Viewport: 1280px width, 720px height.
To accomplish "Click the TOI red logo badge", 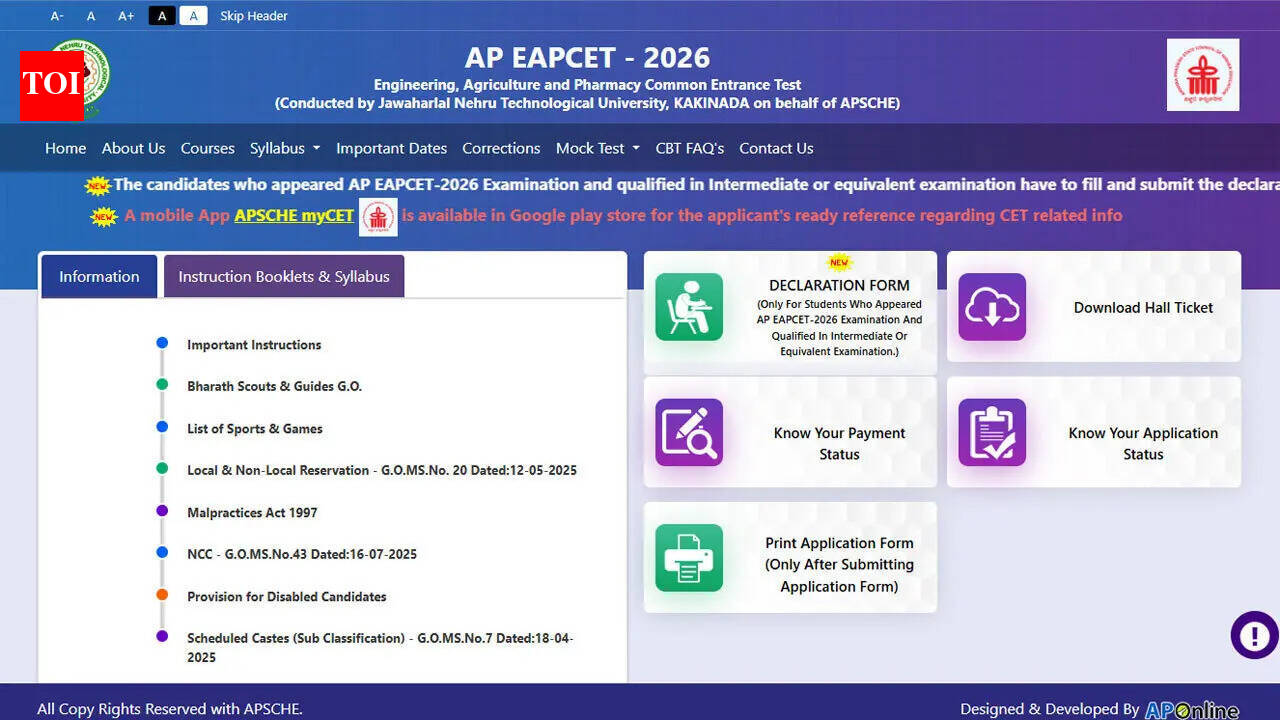I will (x=51, y=86).
